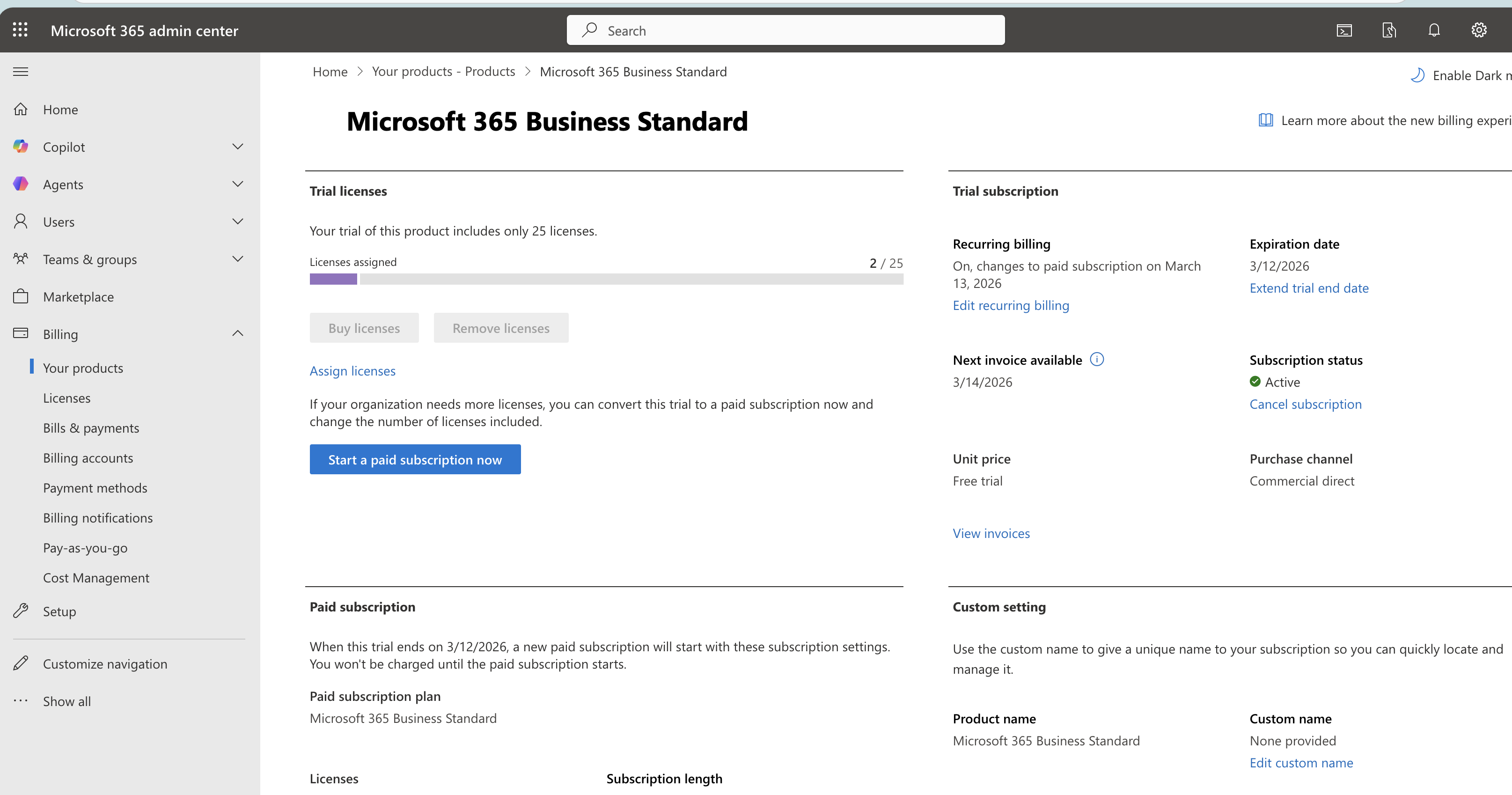Click Edit recurring billing link
This screenshot has height=795, width=1512.
click(x=1011, y=305)
